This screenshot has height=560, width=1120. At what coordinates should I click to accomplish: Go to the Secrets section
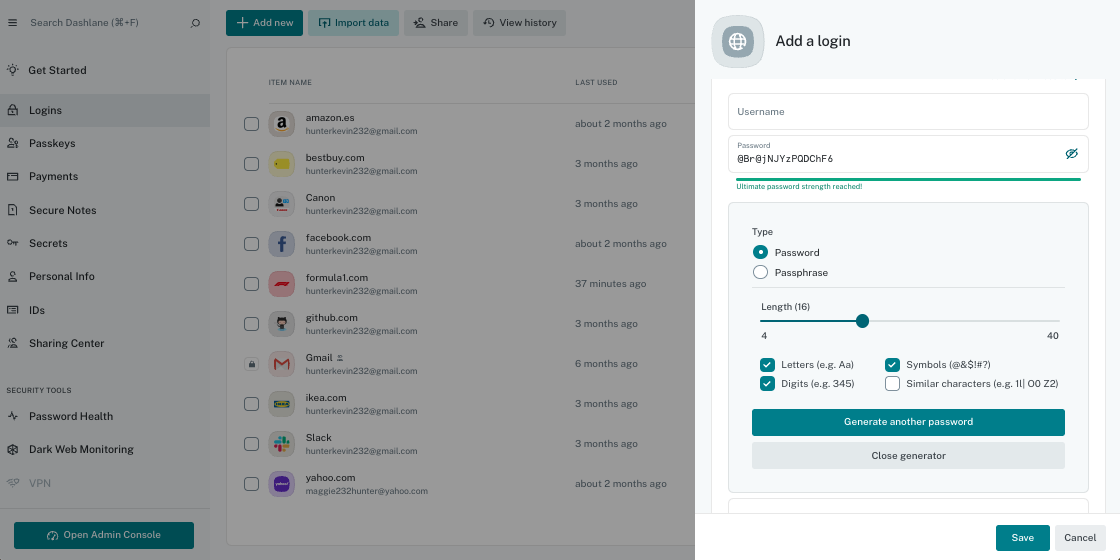105,243
